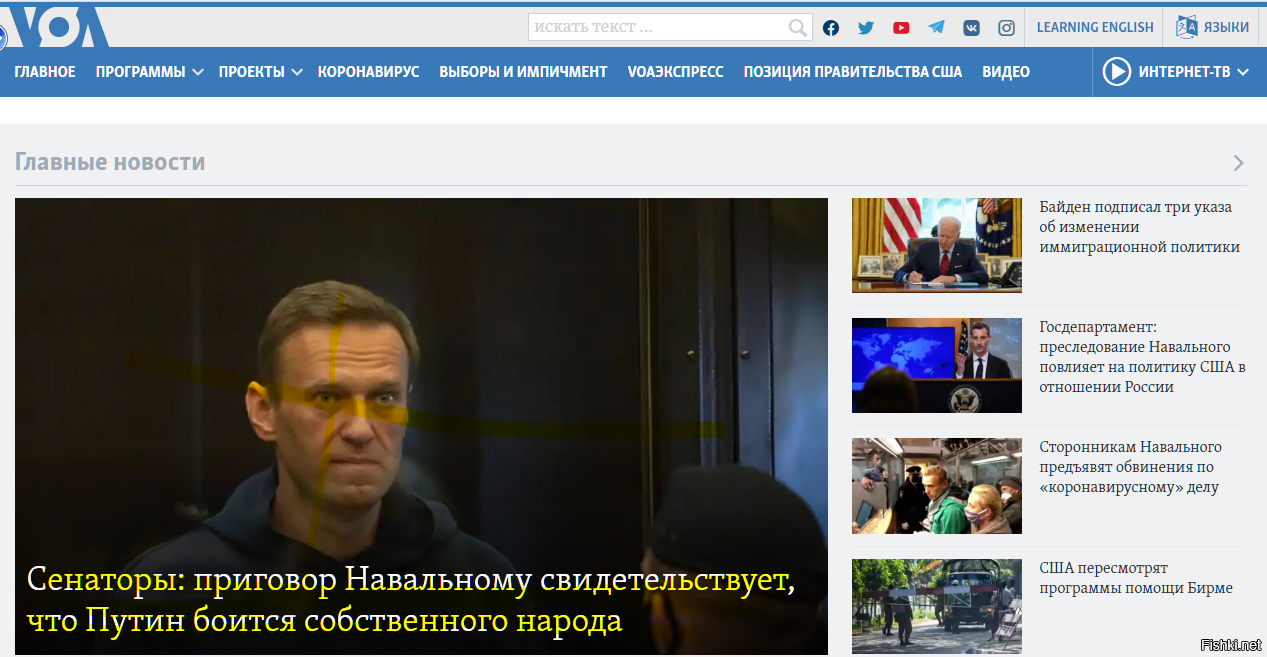1267x657 pixels.
Task: Expand the Проекты menu chevron
Action: 297,72
